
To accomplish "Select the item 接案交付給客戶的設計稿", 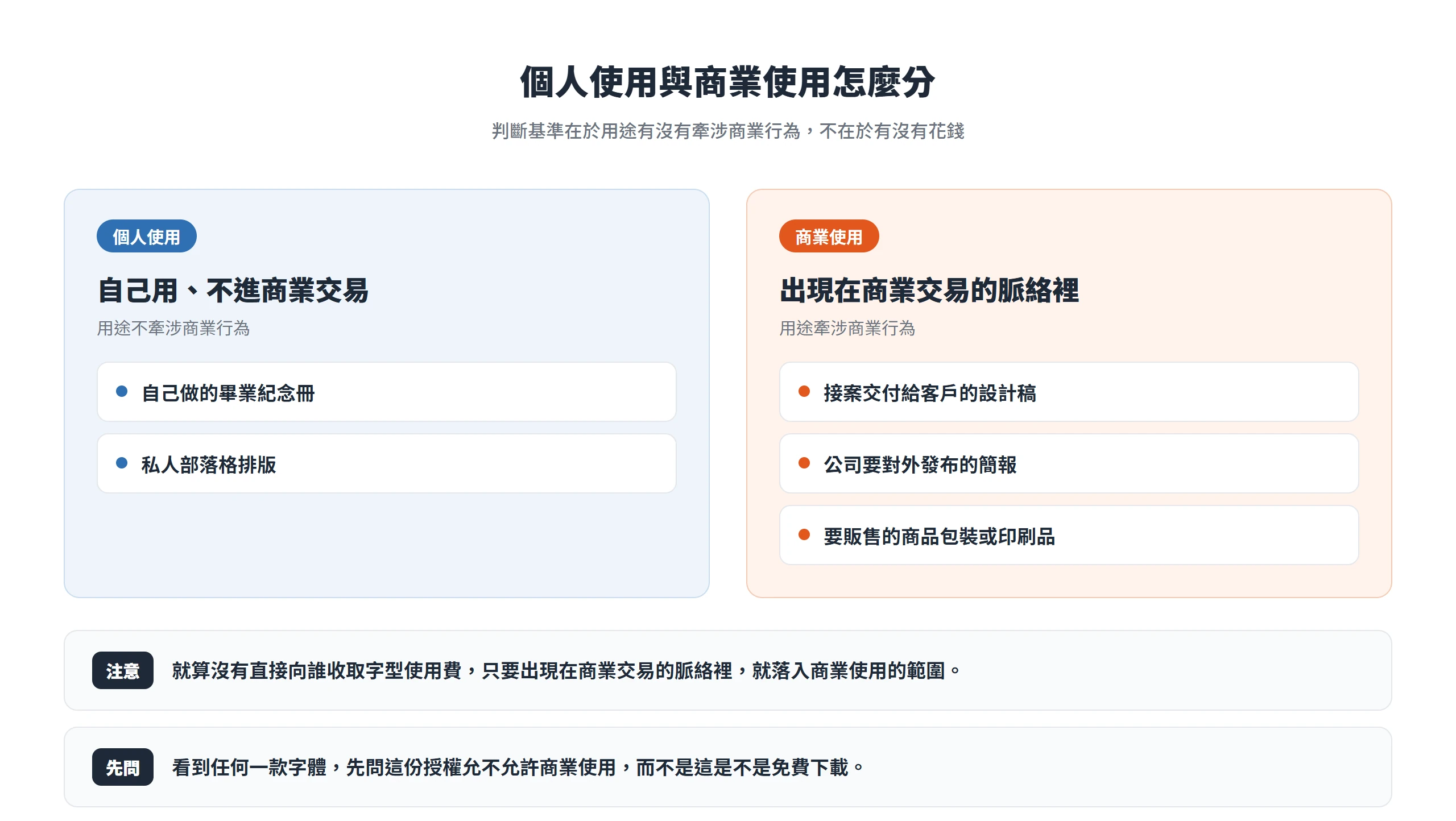I will pyautogui.click(x=1069, y=392).
